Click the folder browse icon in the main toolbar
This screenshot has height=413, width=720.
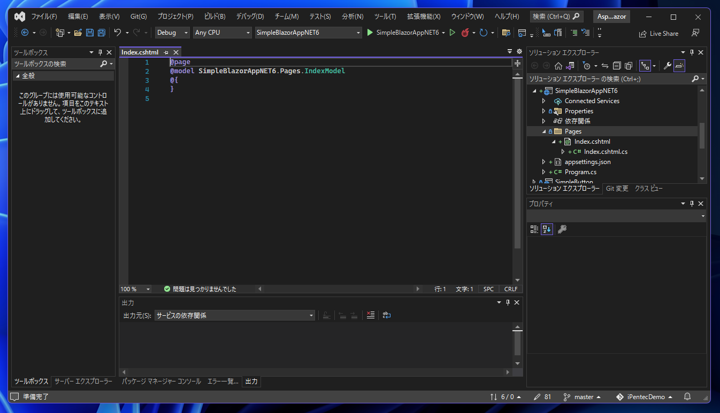(x=506, y=33)
